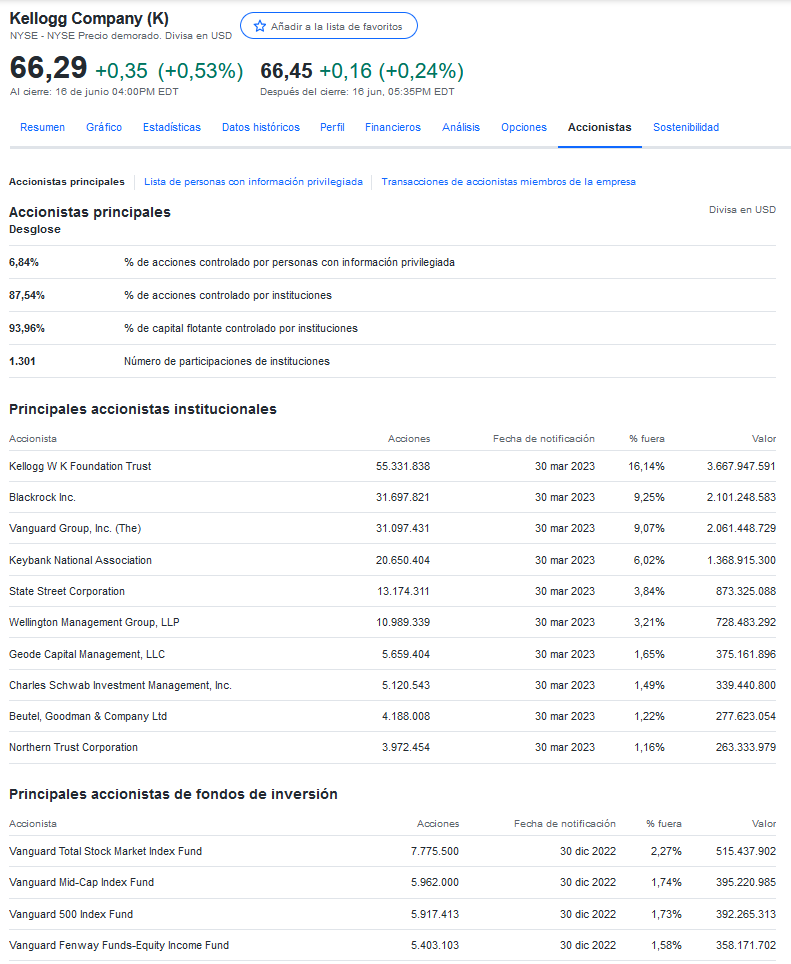Click 'Principales accionistas de fondos de inversión' heading
791x964 pixels.
click(x=173, y=794)
